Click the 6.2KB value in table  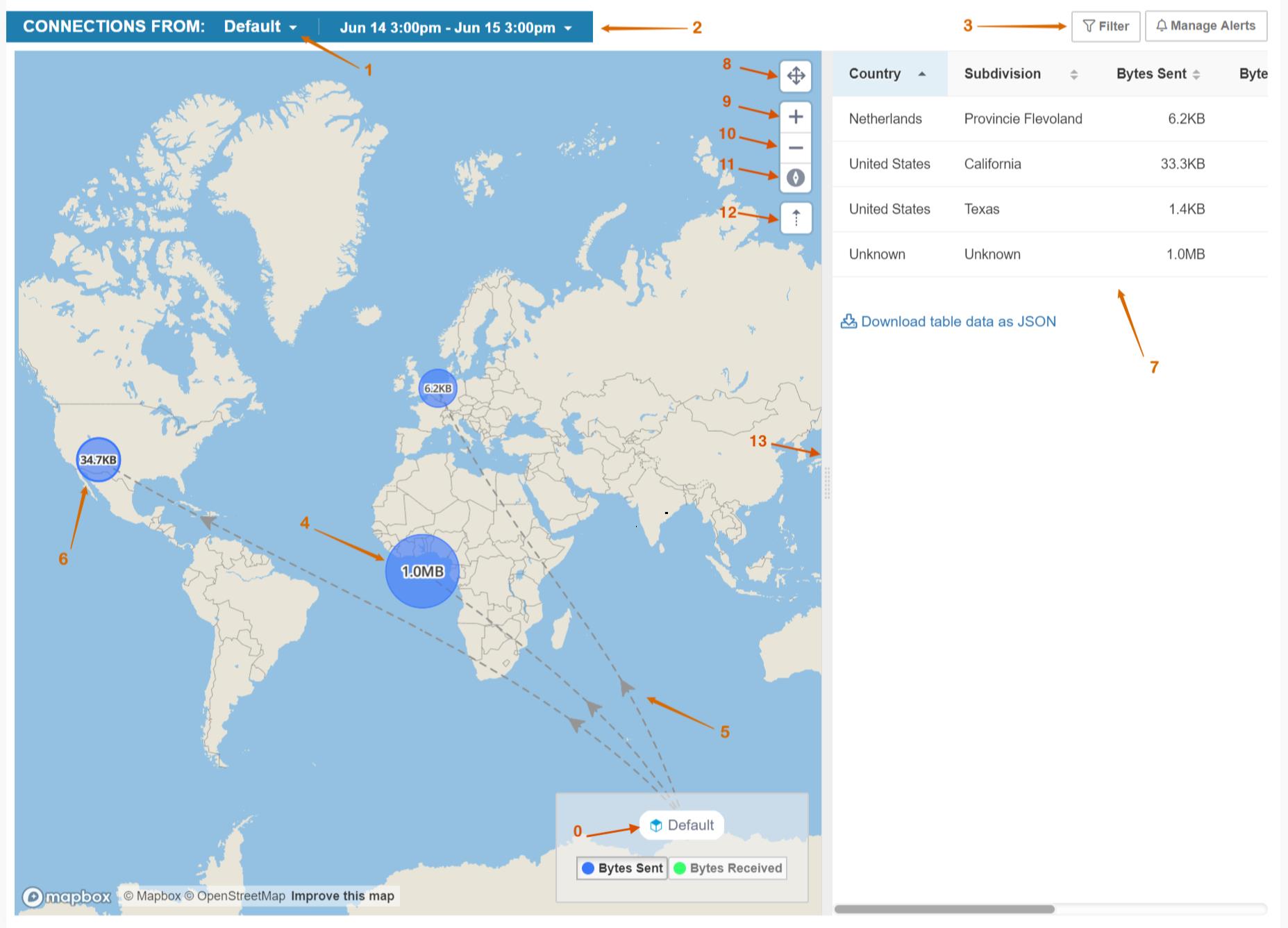[1187, 119]
